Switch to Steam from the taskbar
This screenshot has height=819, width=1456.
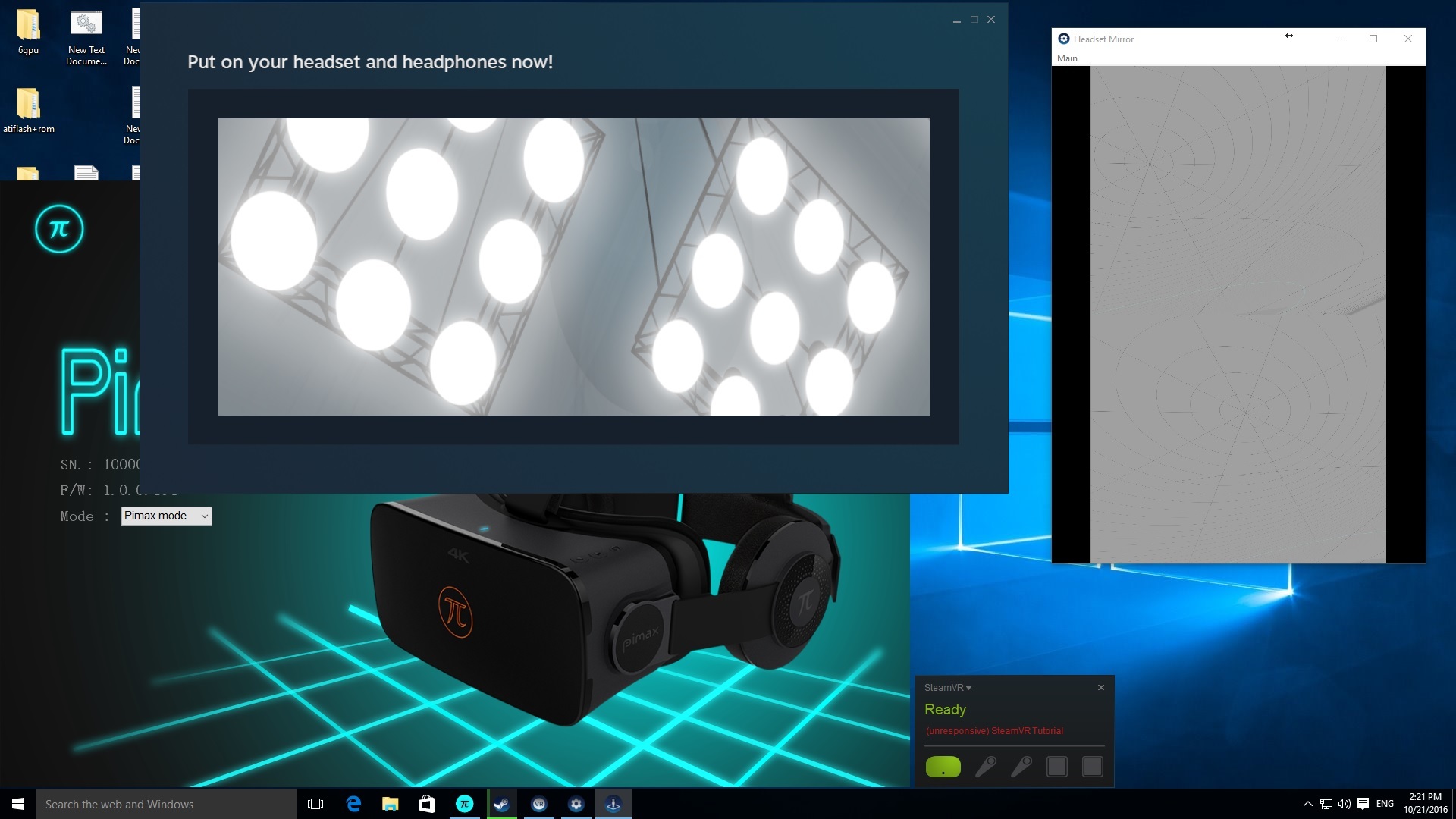pyautogui.click(x=502, y=804)
